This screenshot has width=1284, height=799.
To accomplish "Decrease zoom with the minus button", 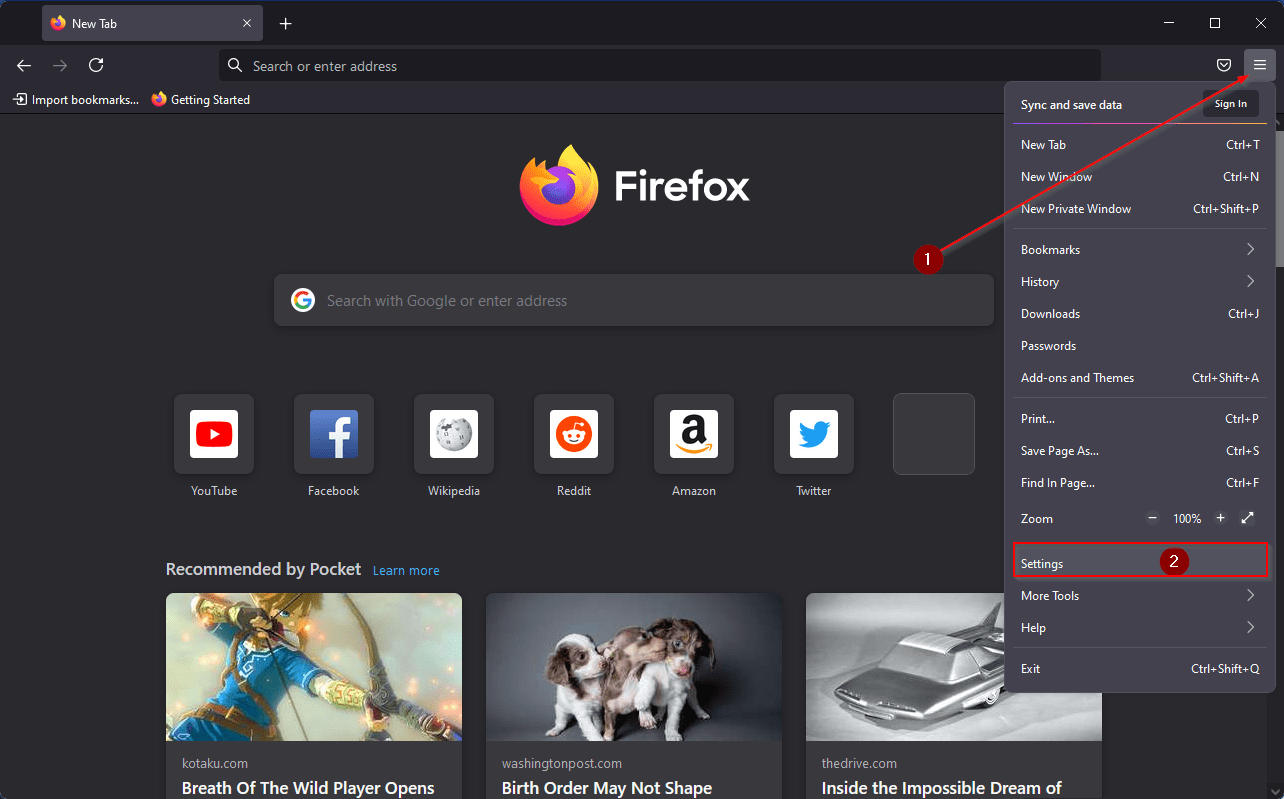I will (1152, 518).
